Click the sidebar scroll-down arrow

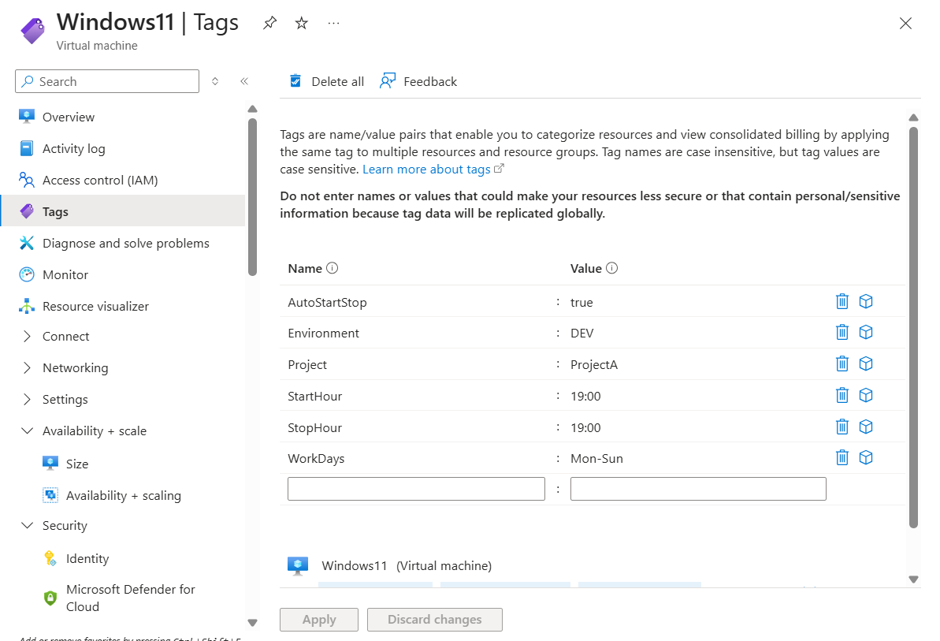tap(252, 622)
